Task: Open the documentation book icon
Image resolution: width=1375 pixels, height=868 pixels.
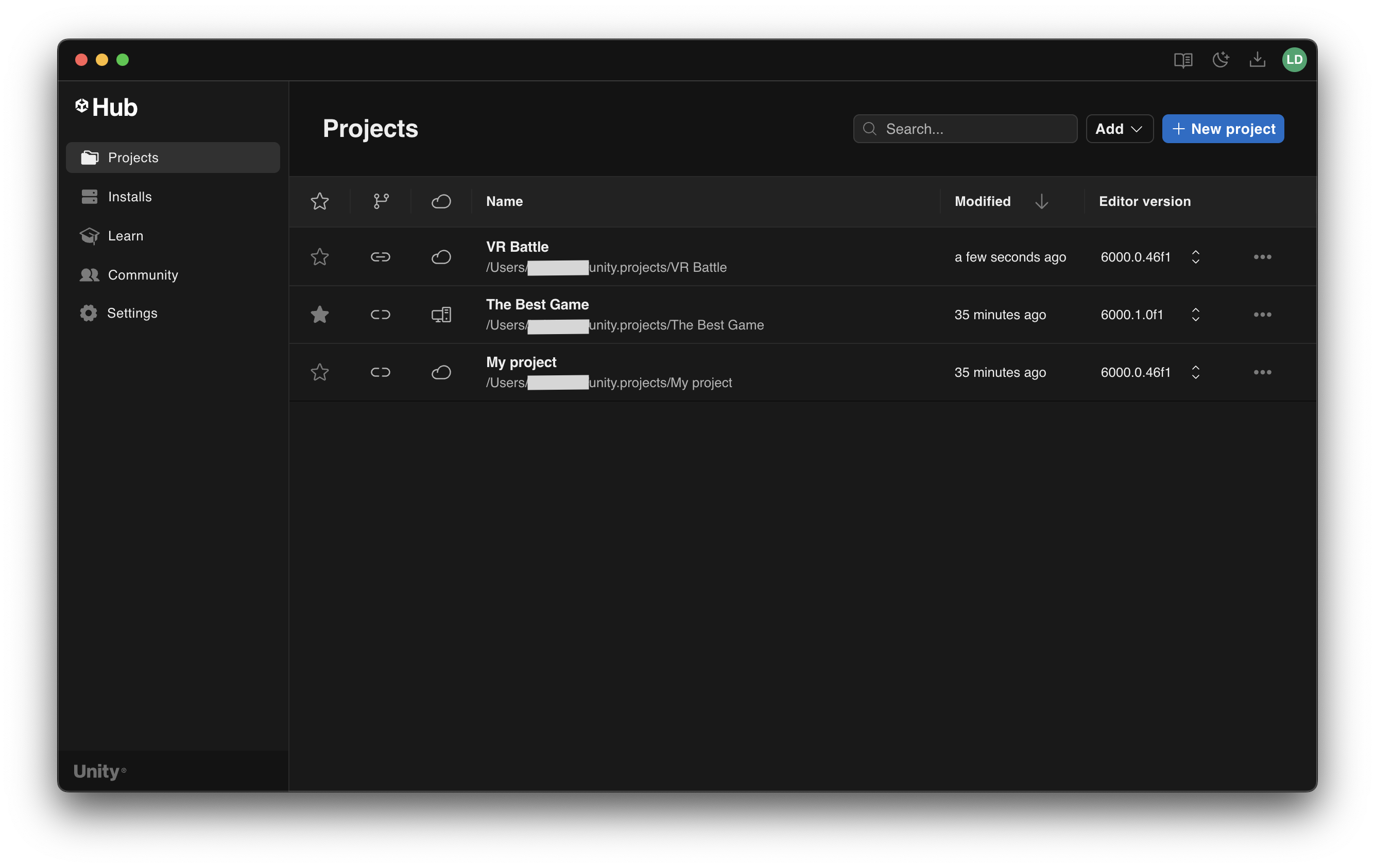Action: [x=1182, y=60]
